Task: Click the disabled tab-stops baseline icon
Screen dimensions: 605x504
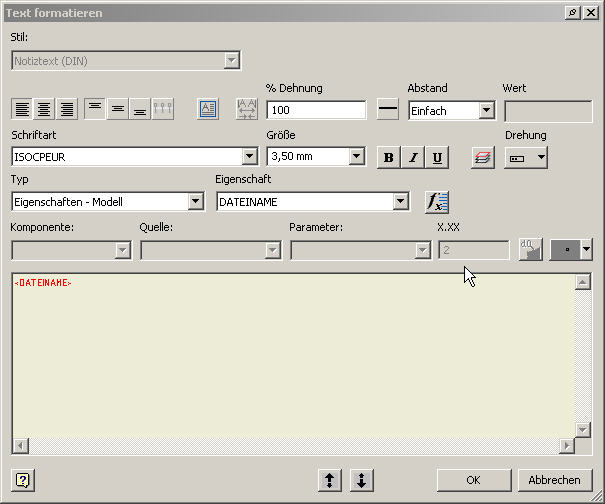Action: 162,109
